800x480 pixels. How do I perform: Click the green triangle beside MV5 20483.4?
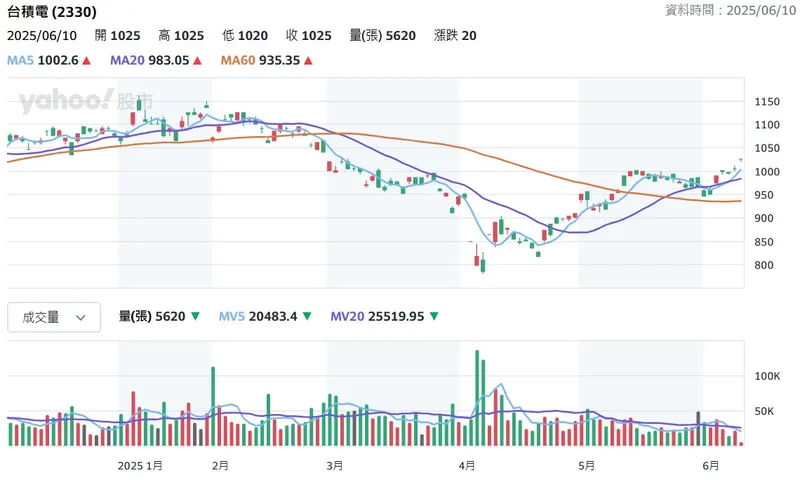pos(309,317)
